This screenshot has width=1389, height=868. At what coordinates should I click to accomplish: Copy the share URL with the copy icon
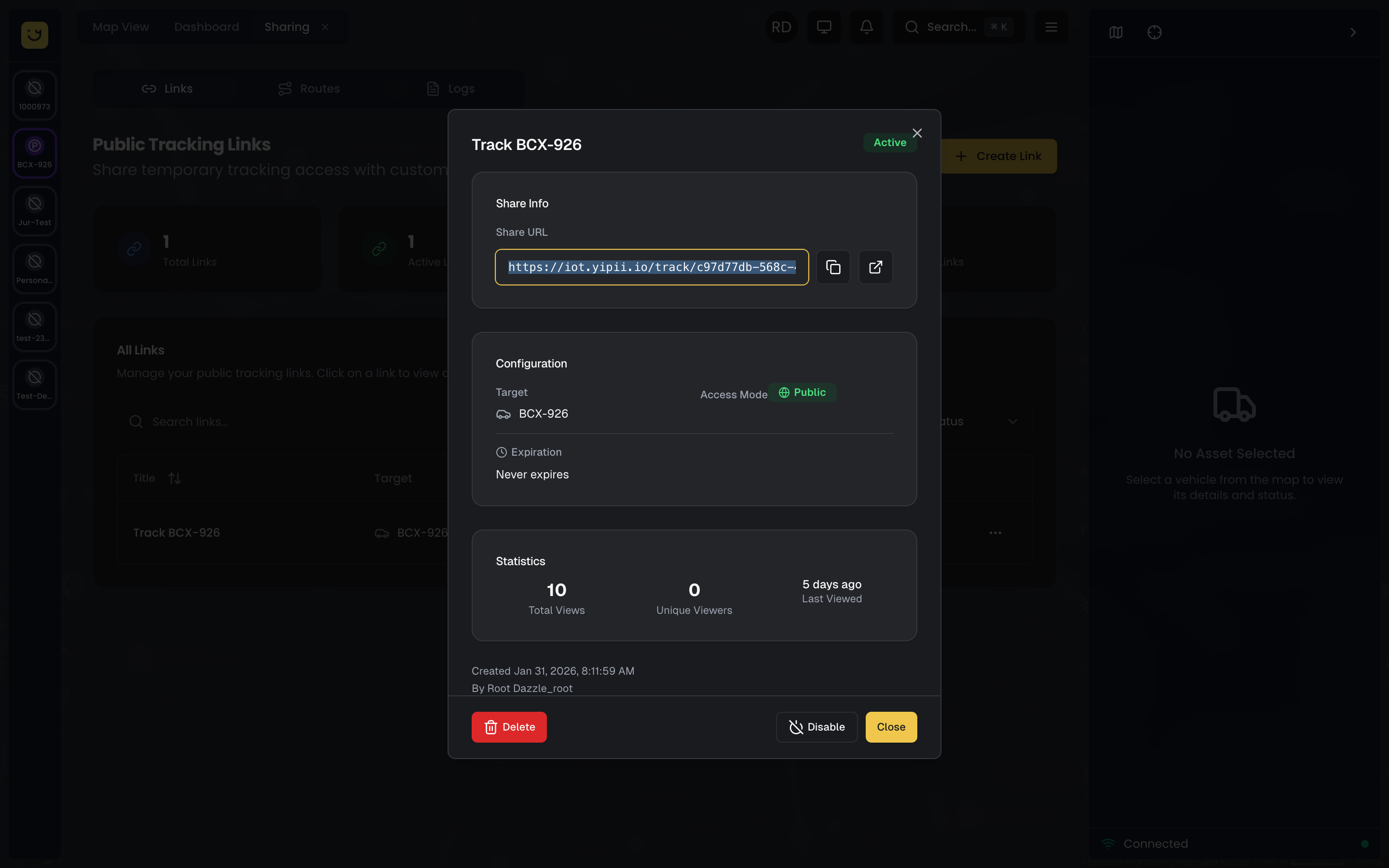point(833,267)
